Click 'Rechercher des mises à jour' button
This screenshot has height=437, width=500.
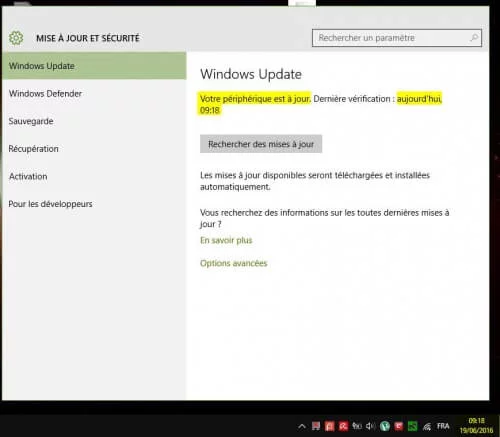point(261,144)
